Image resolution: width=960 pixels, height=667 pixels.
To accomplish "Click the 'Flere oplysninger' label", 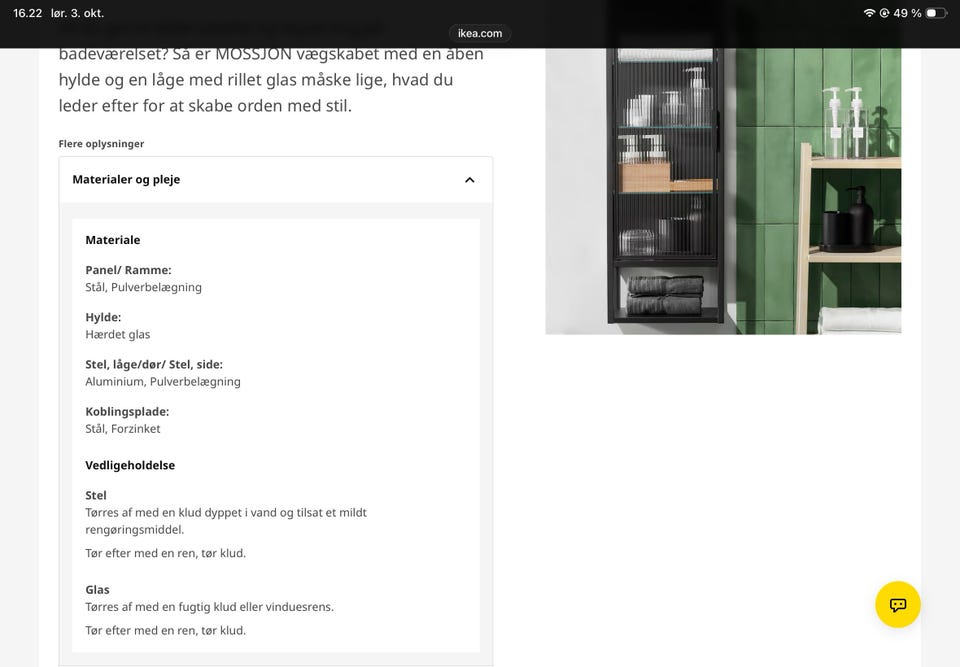I will [102, 143].
